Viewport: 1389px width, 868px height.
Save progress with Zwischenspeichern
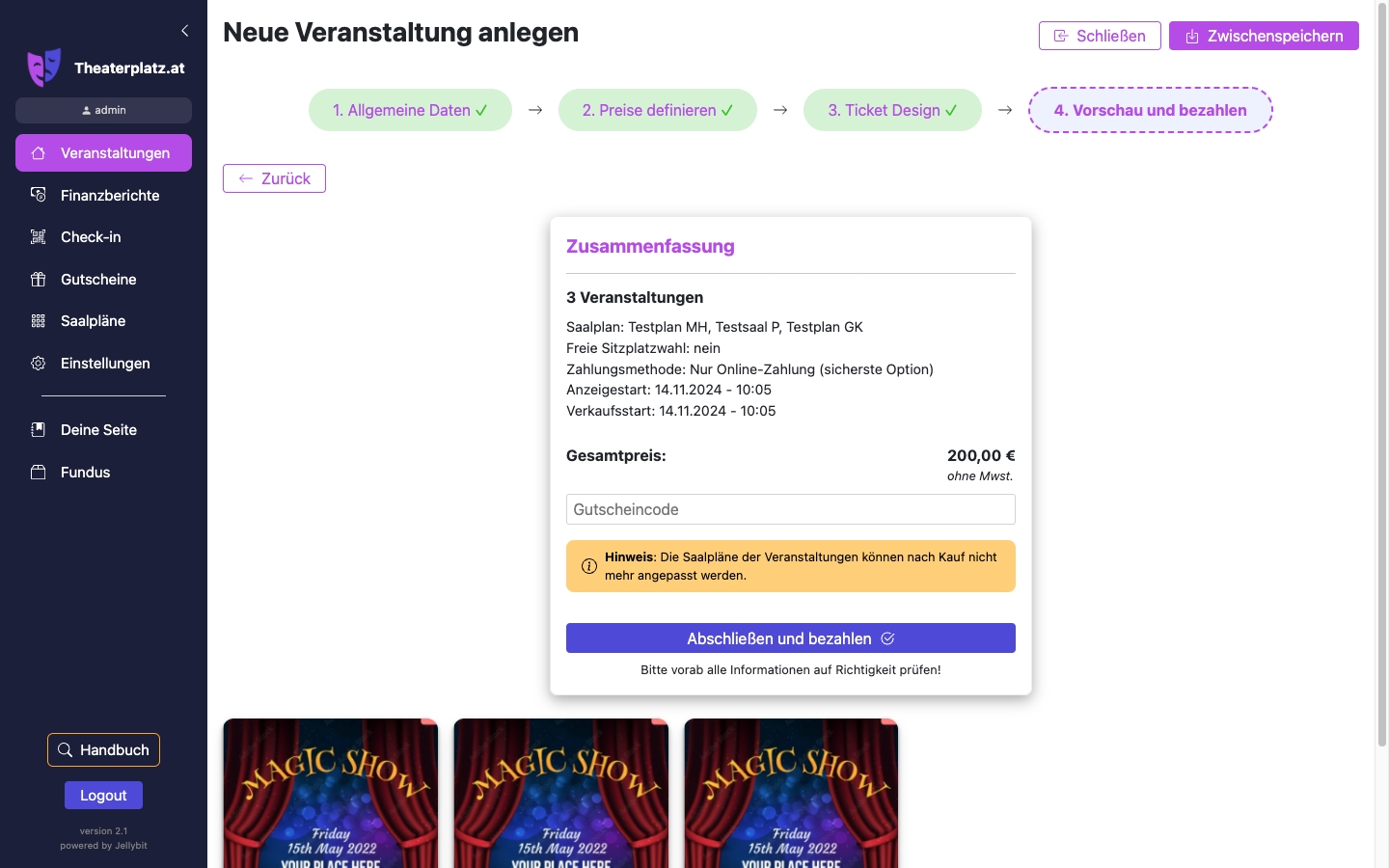pos(1264,36)
